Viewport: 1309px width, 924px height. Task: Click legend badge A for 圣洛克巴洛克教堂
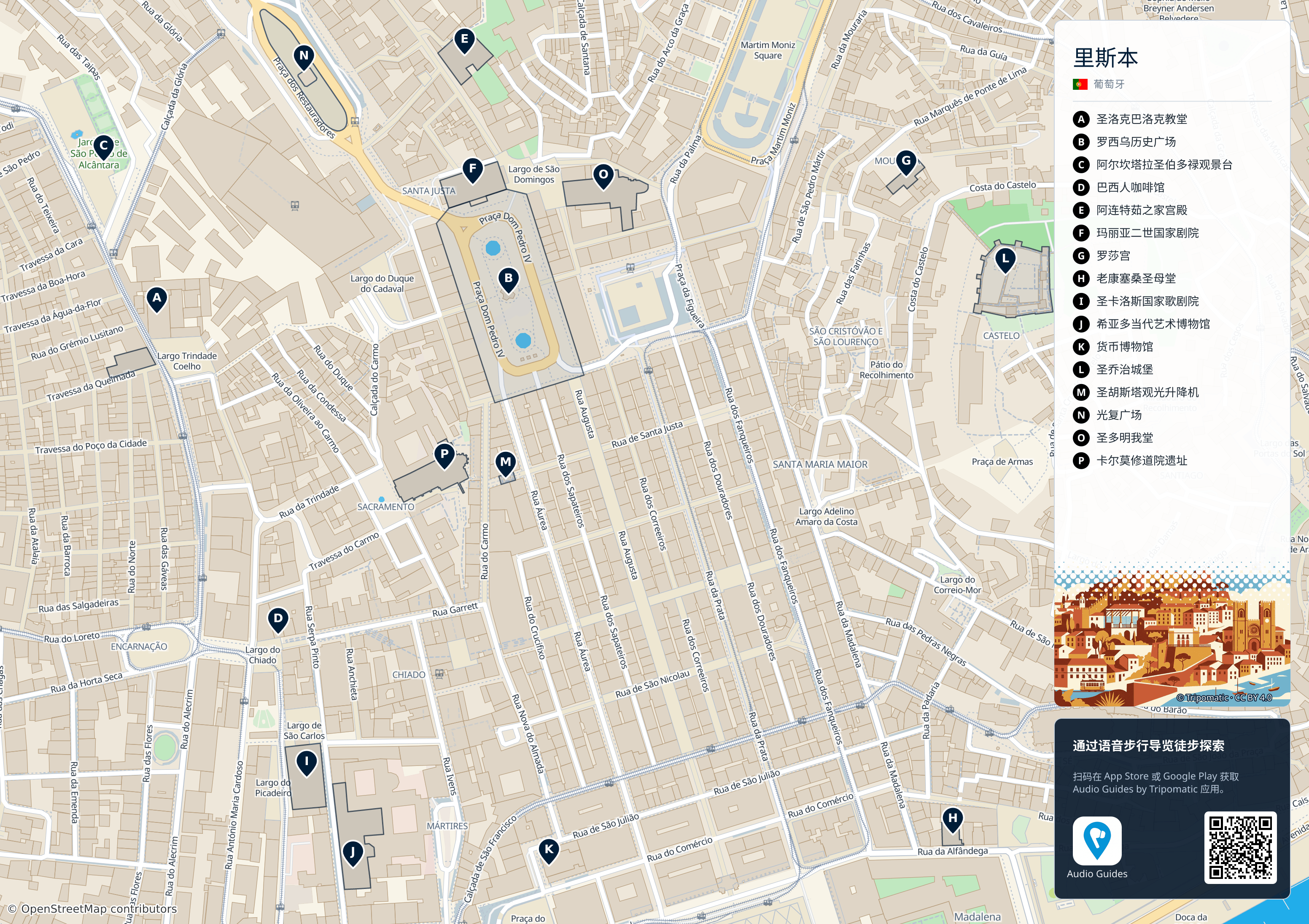1081,119
